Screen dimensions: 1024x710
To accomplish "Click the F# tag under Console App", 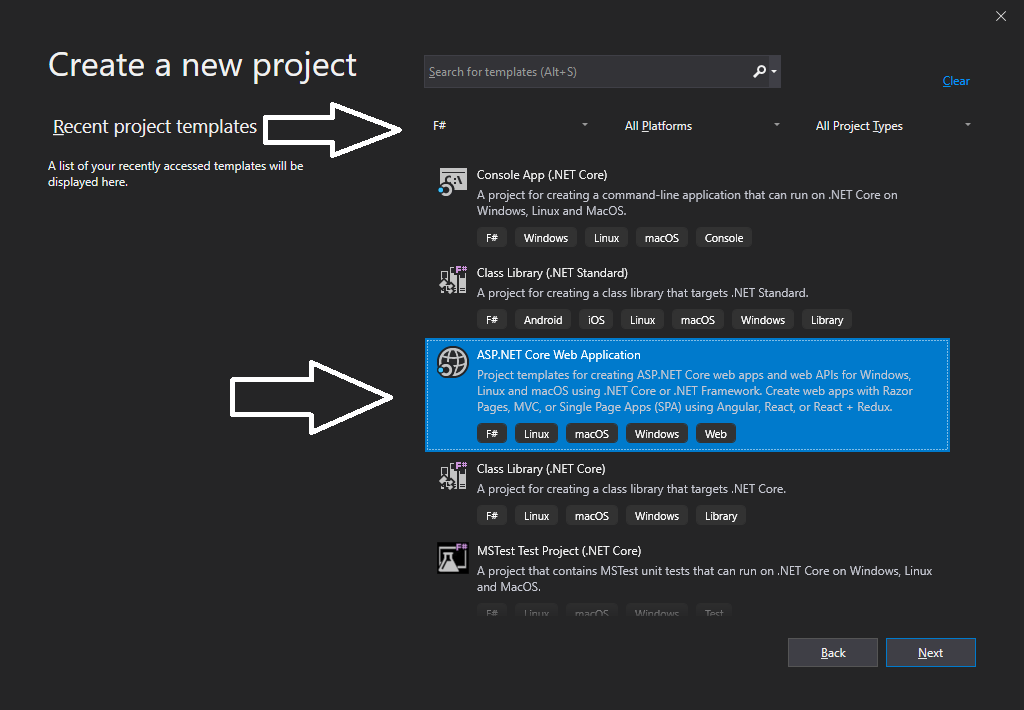I will pyautogui.click(x=492, y=238).
